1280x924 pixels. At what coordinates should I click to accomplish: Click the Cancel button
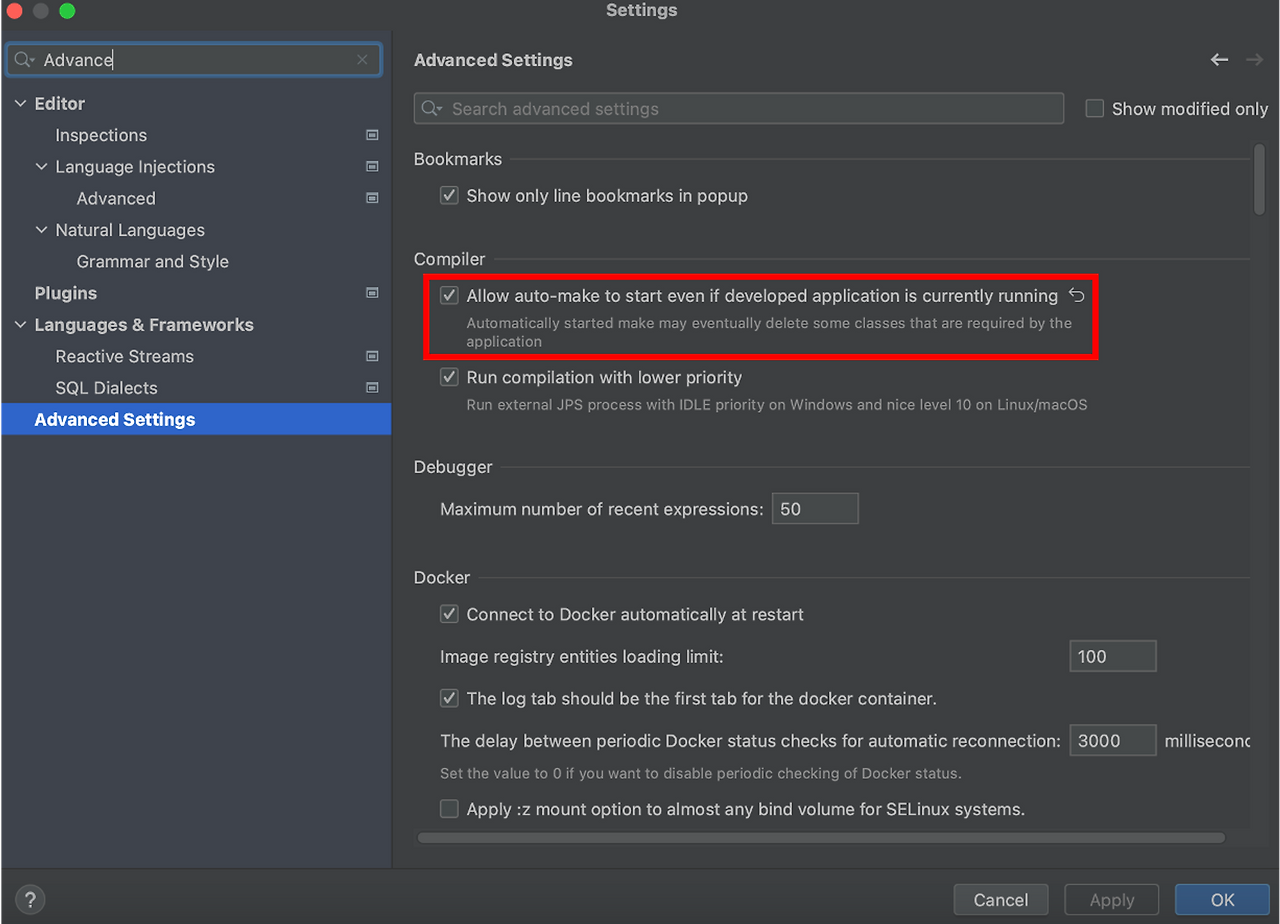click(x=1001, y=899)
